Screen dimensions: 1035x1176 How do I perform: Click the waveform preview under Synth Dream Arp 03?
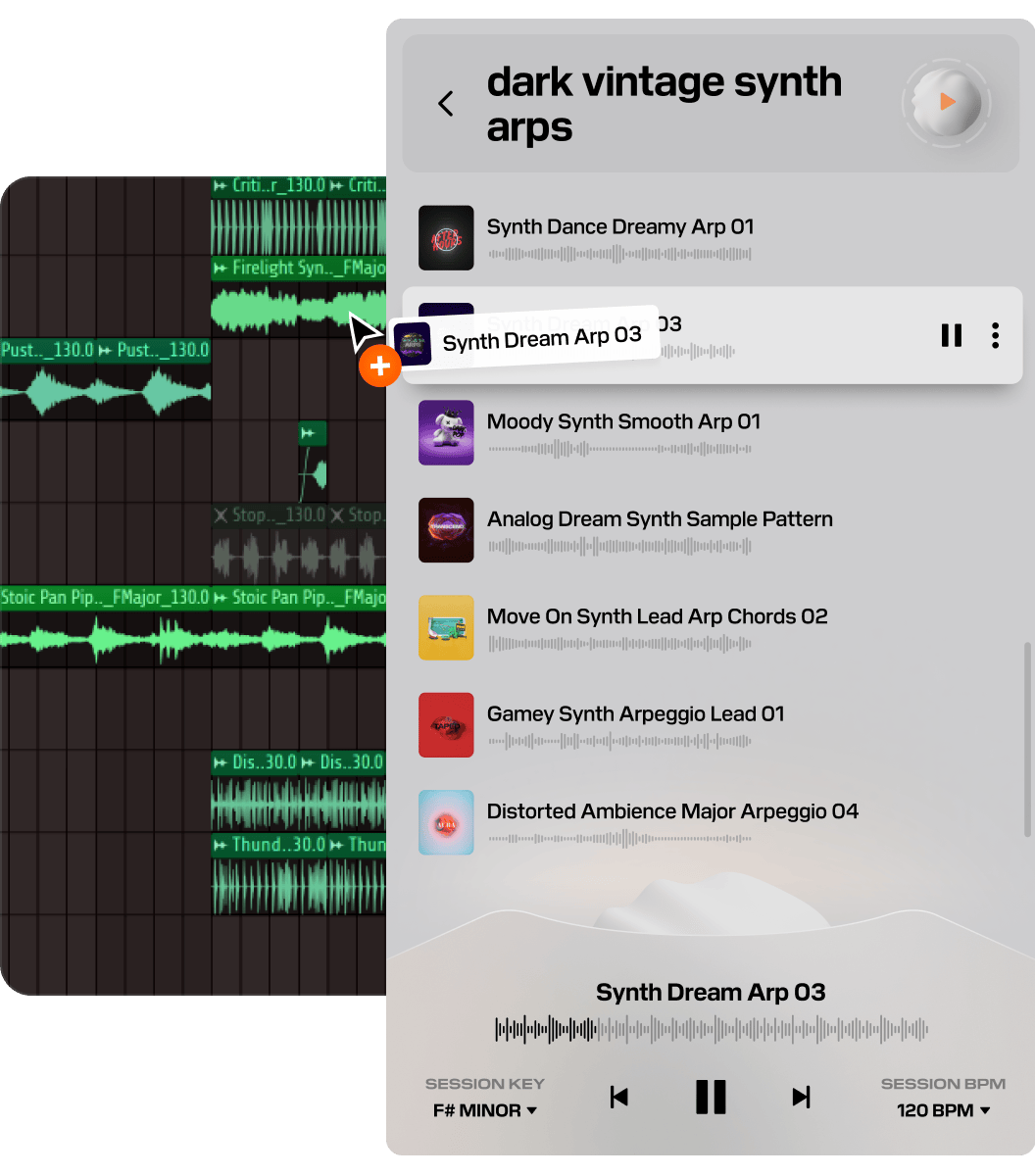pos(711,1027)
